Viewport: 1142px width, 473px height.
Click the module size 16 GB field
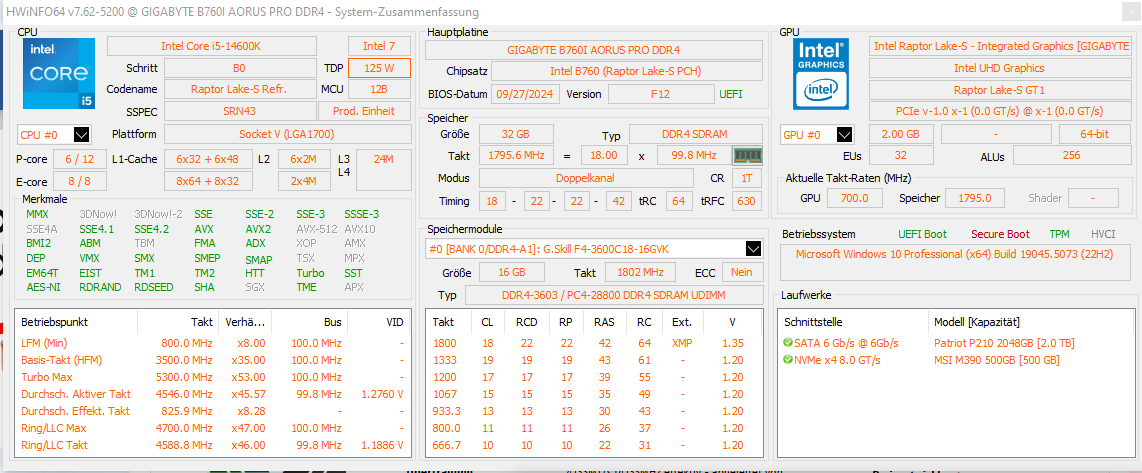point(512,272)
